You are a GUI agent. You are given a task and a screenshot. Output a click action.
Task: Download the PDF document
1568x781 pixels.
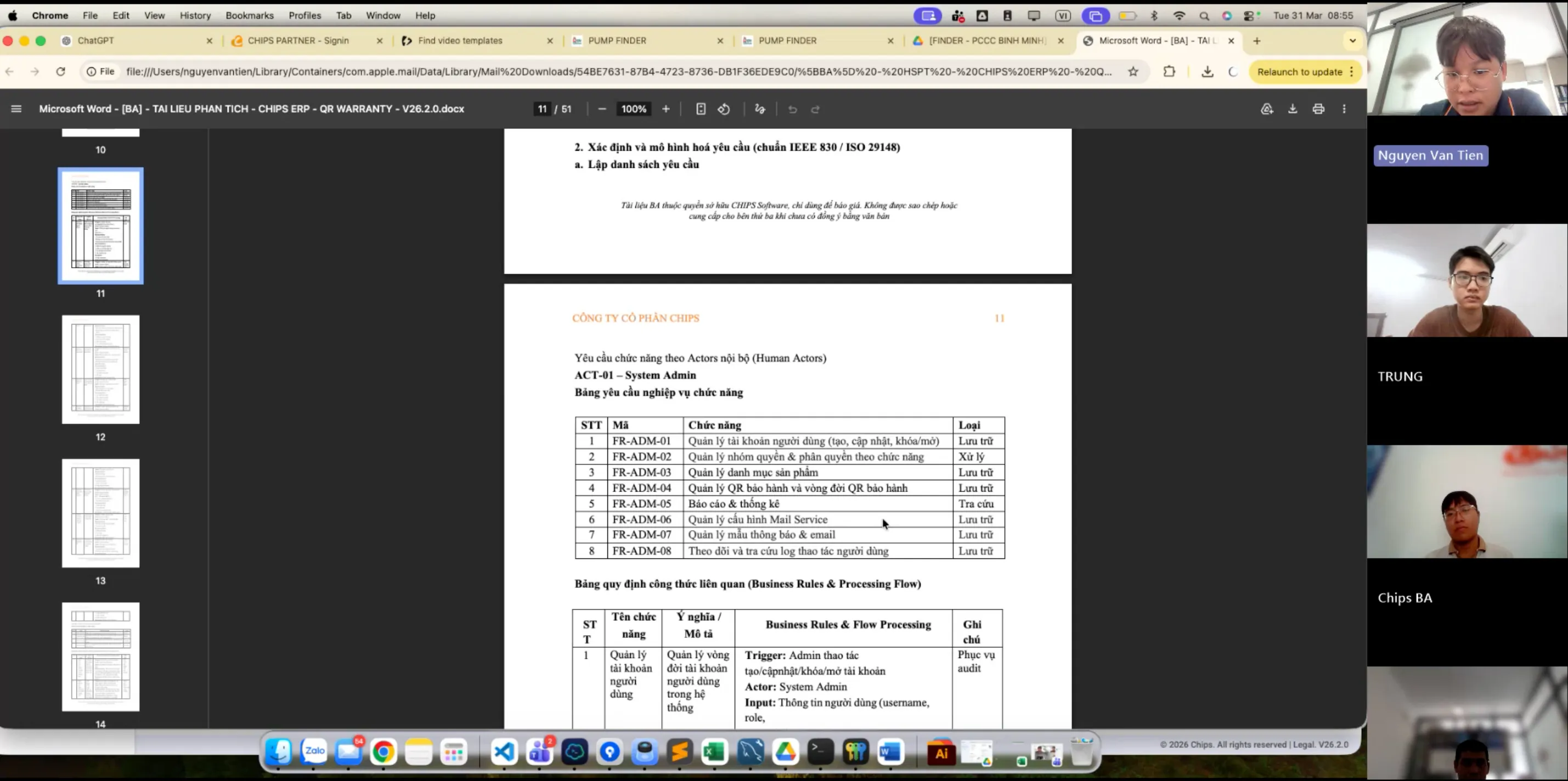click(x=1292, y=109)
